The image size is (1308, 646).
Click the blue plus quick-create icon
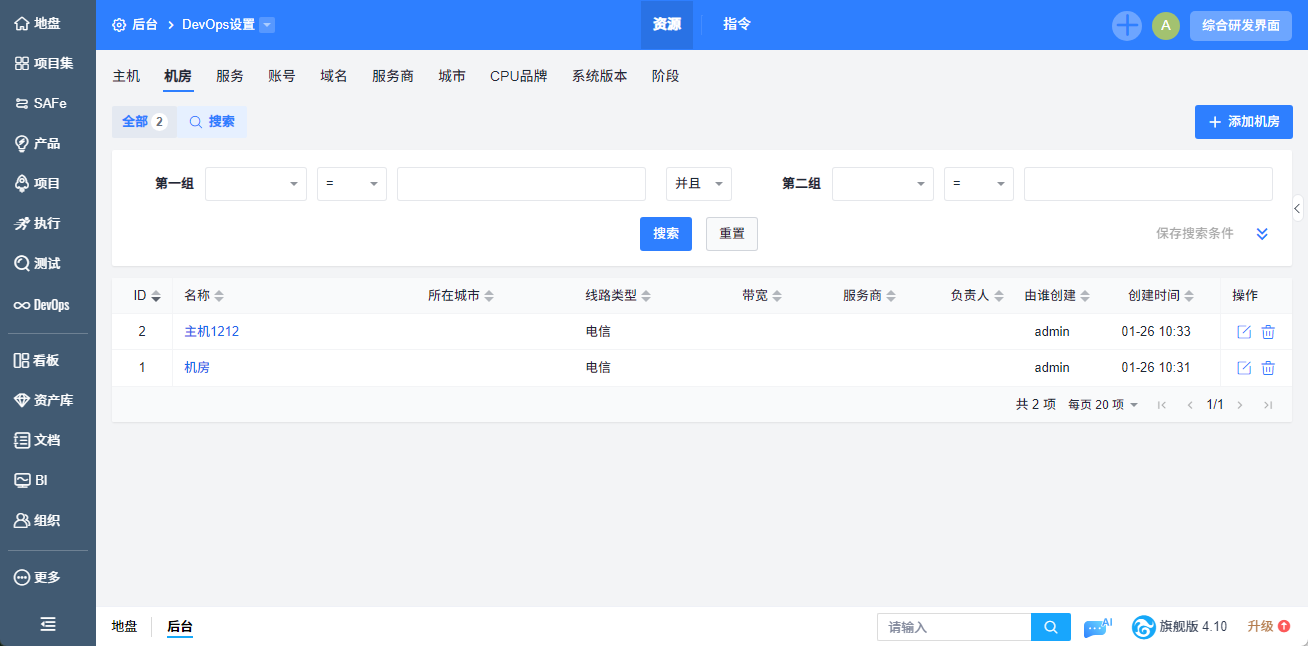[x=1127, y=26]
